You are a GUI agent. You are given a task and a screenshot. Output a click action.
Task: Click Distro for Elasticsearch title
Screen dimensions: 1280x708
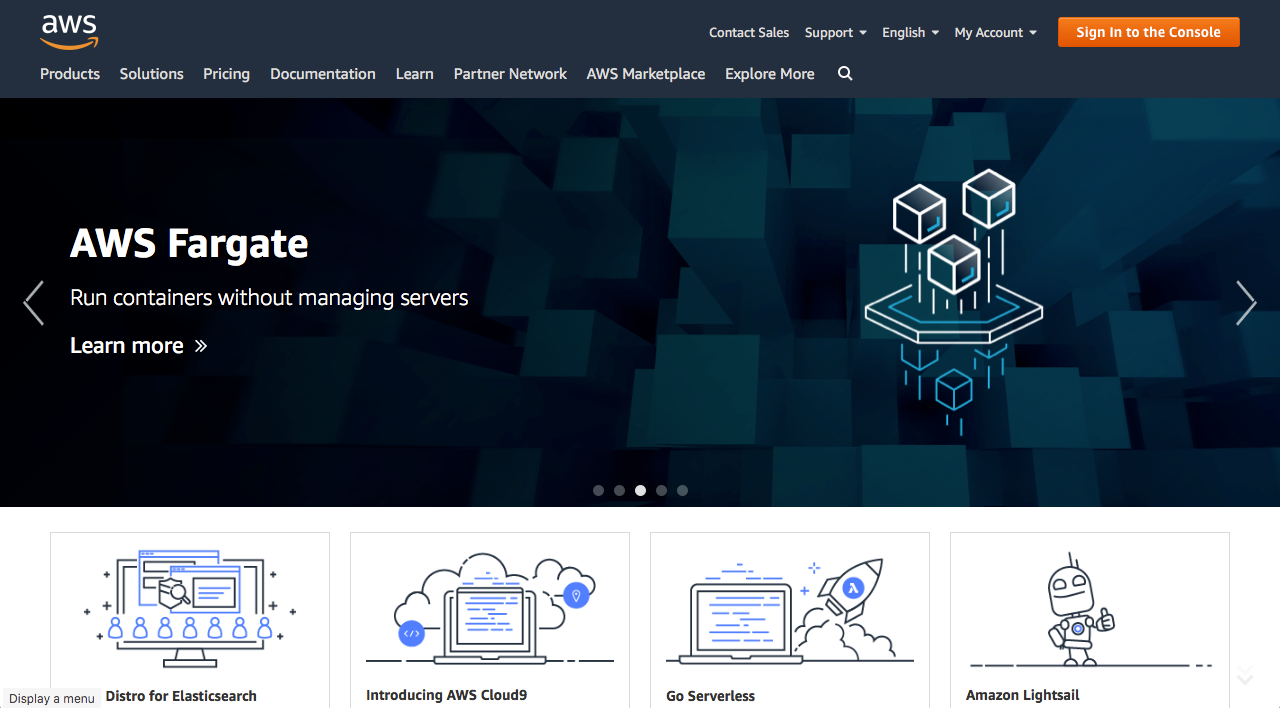click(x=181, y=696)
